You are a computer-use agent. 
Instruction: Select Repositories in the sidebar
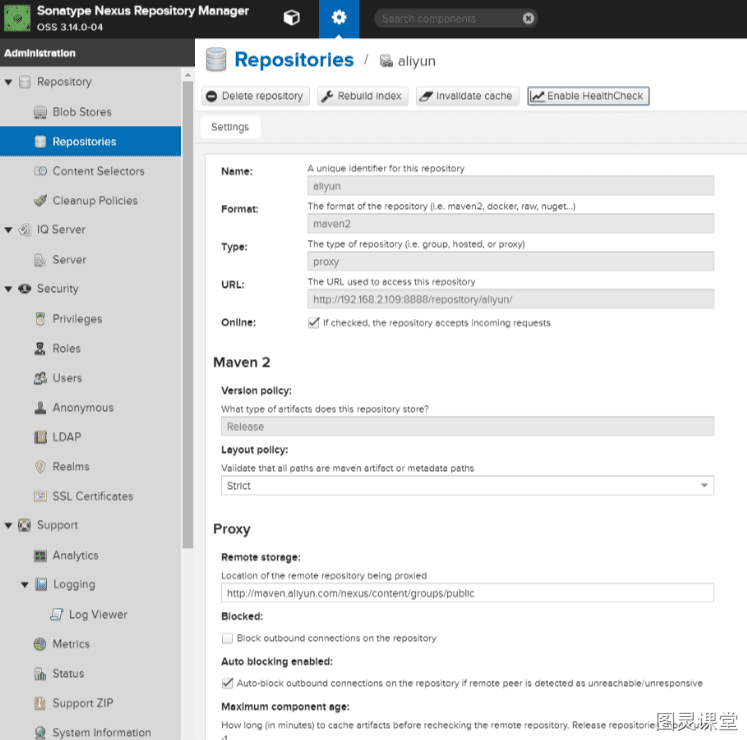(91, 142)
